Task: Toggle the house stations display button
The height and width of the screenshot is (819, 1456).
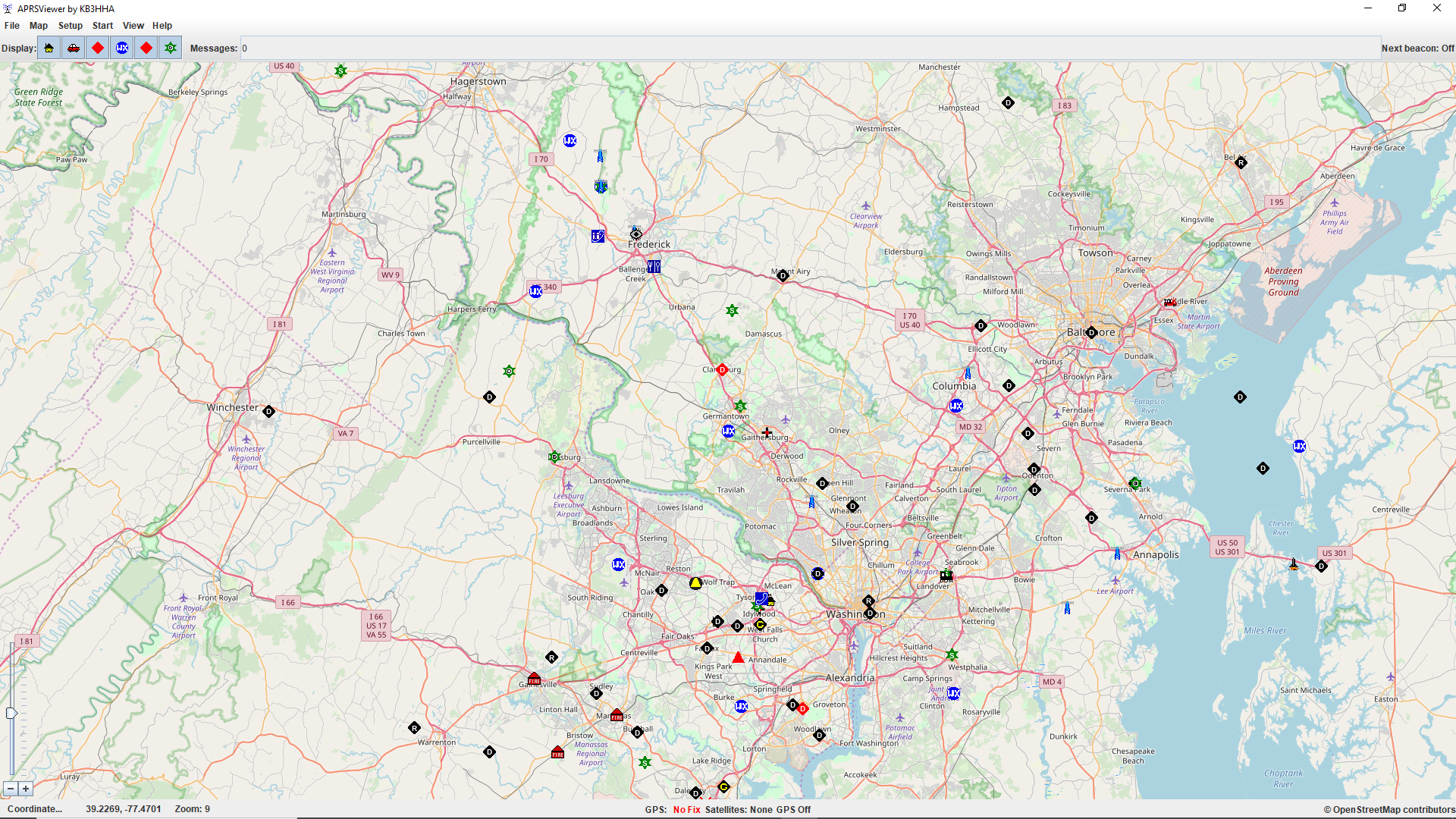Action: pos(49,48)
